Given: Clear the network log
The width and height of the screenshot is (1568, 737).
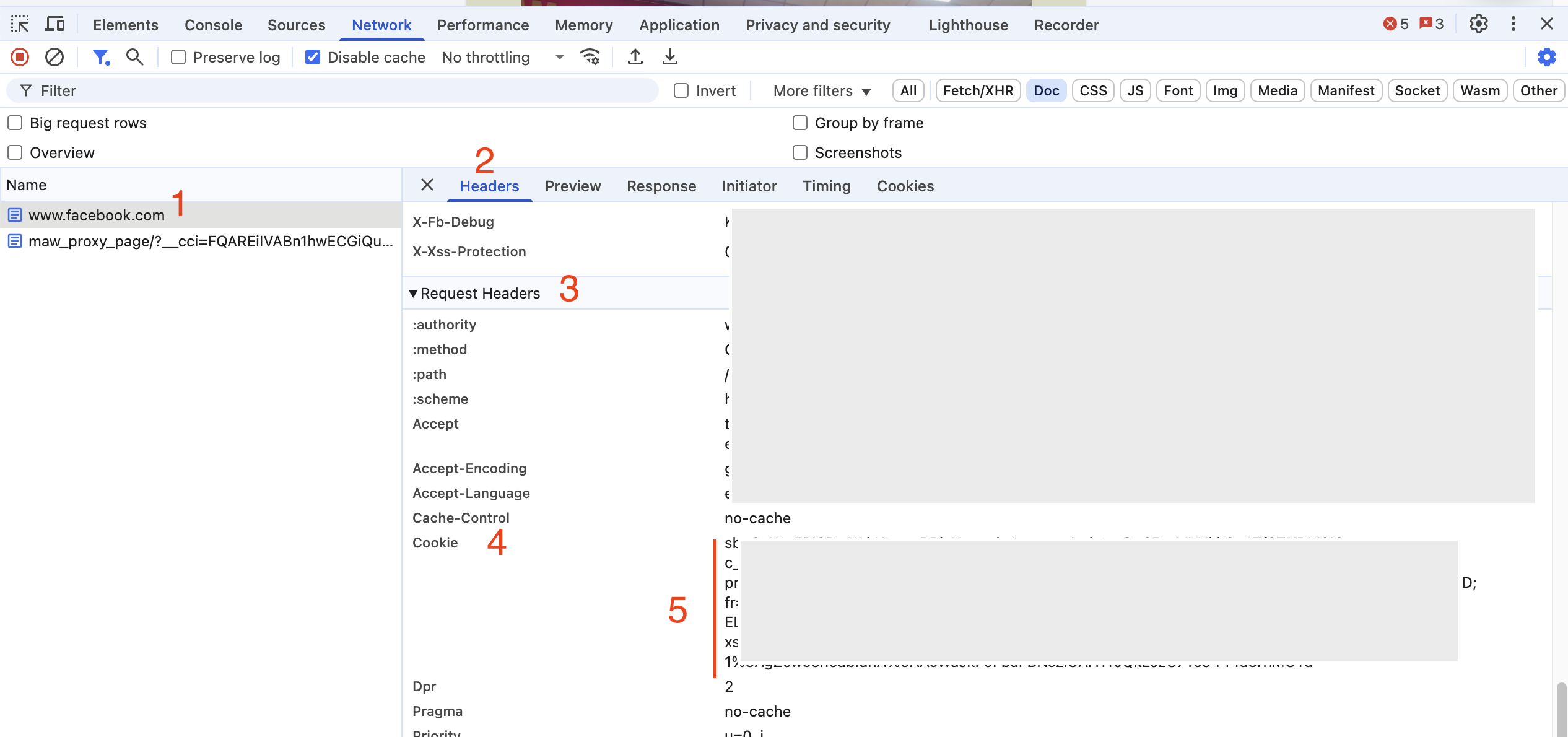Looking at the screenshot, I should click(54, 57).
